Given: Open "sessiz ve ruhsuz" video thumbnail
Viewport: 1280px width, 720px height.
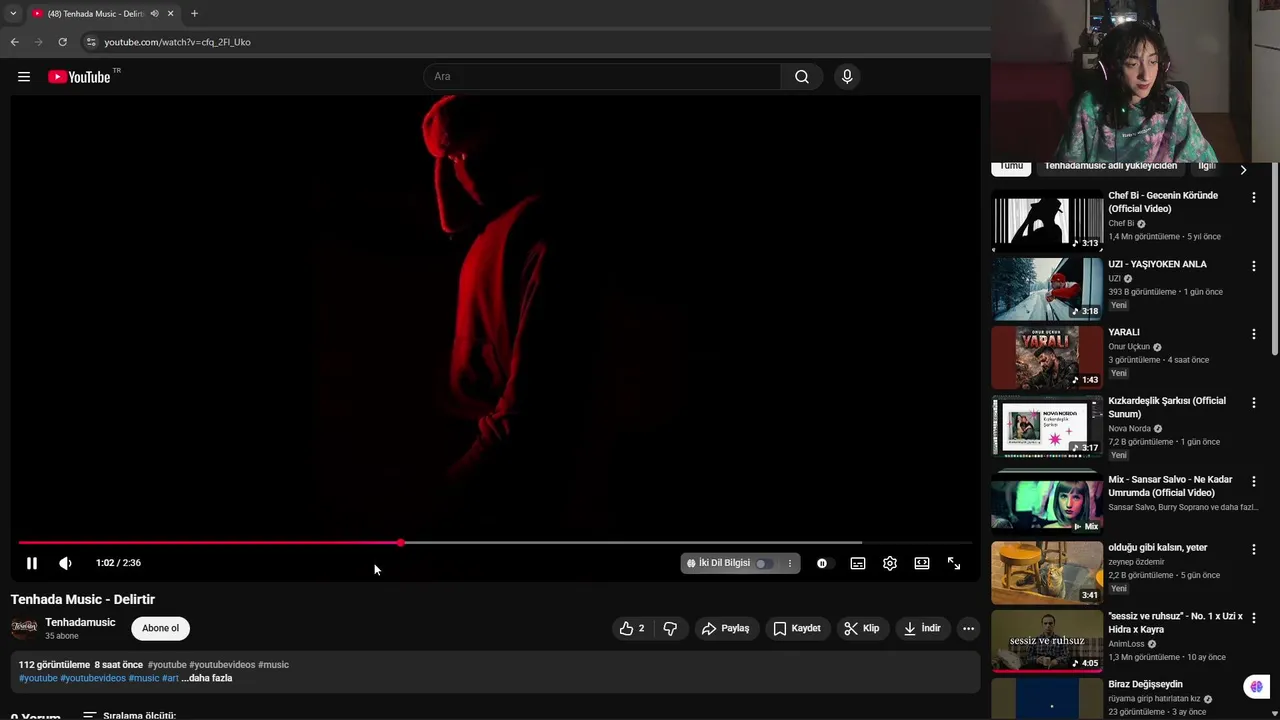Looking at the screenshot, I should (x=1047, y=641).
